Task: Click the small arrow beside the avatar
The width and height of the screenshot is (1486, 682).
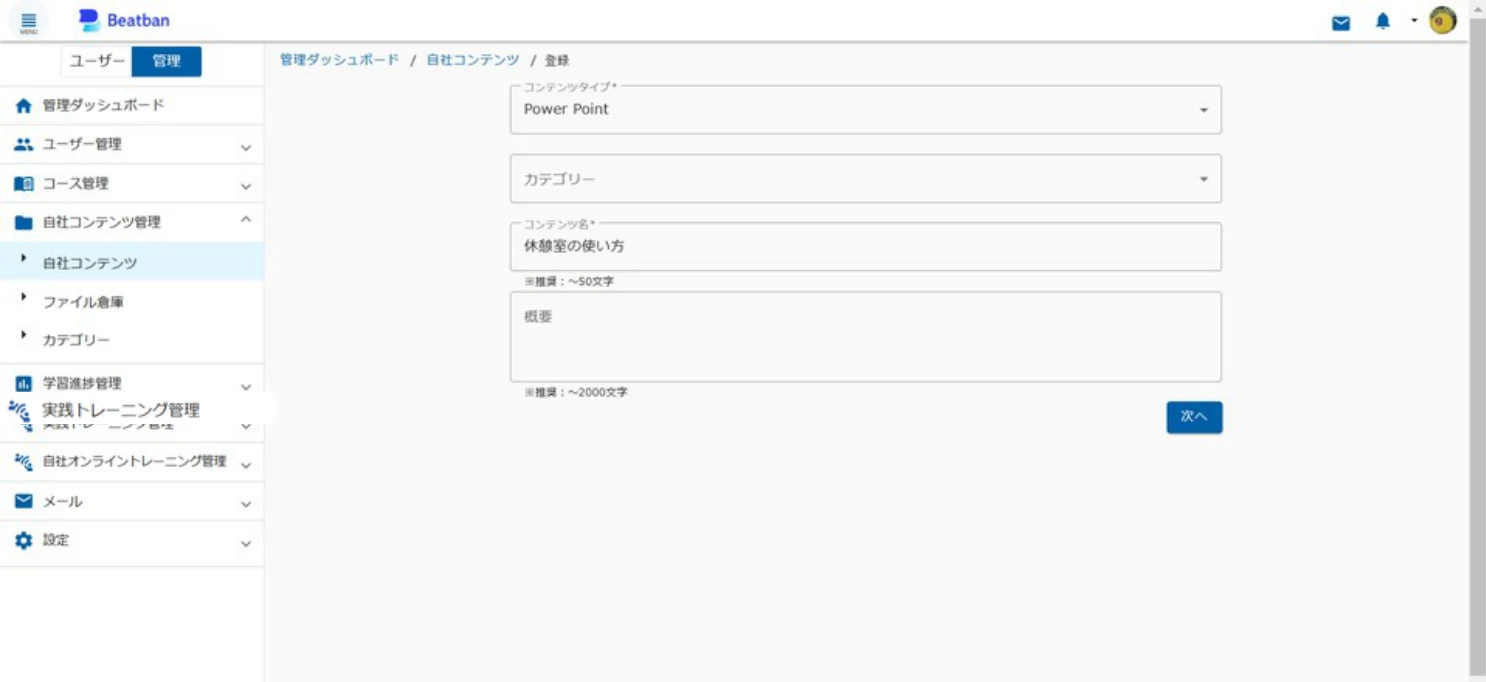Action: 1414,20
